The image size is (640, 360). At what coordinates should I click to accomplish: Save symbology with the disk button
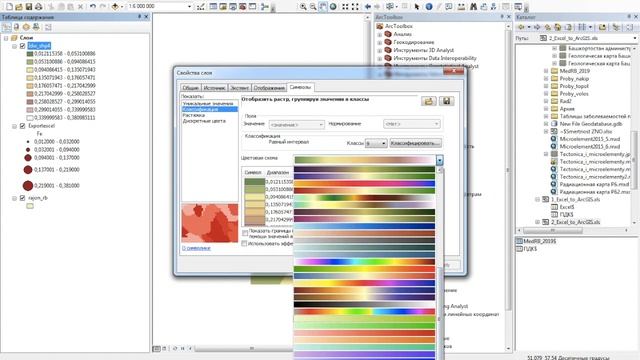pyautogui.click(x=447, y=101)
